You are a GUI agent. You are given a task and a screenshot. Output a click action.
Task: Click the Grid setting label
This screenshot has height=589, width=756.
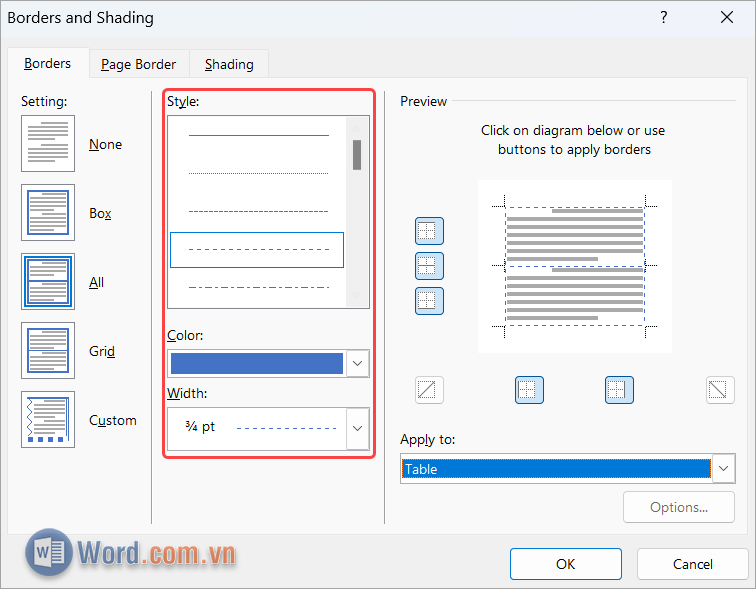102,351
